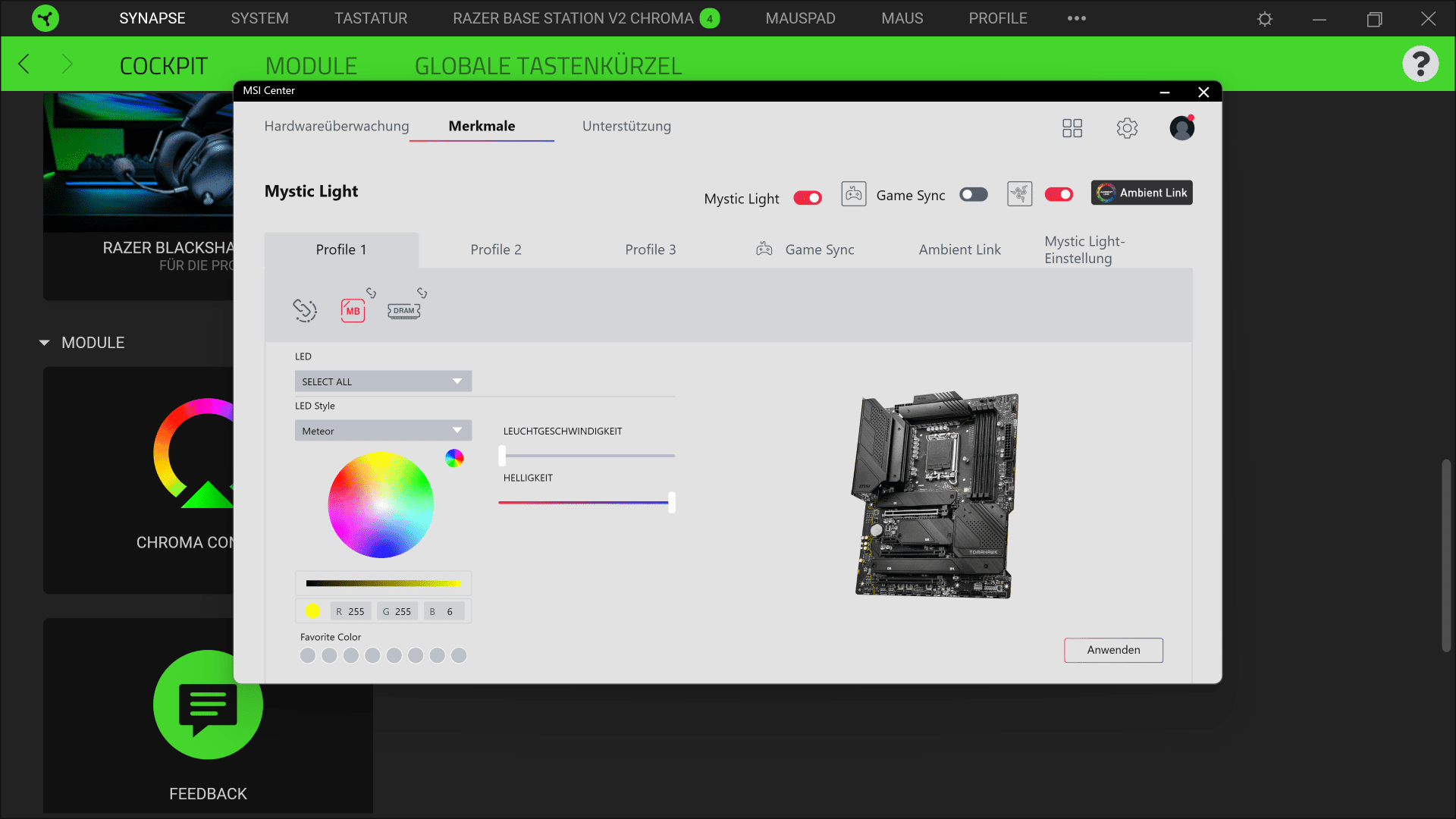Open the MAUS tab in Synapse
Image resolution: width=1456 pixels, height=819 pixels.
pos(902,18)
